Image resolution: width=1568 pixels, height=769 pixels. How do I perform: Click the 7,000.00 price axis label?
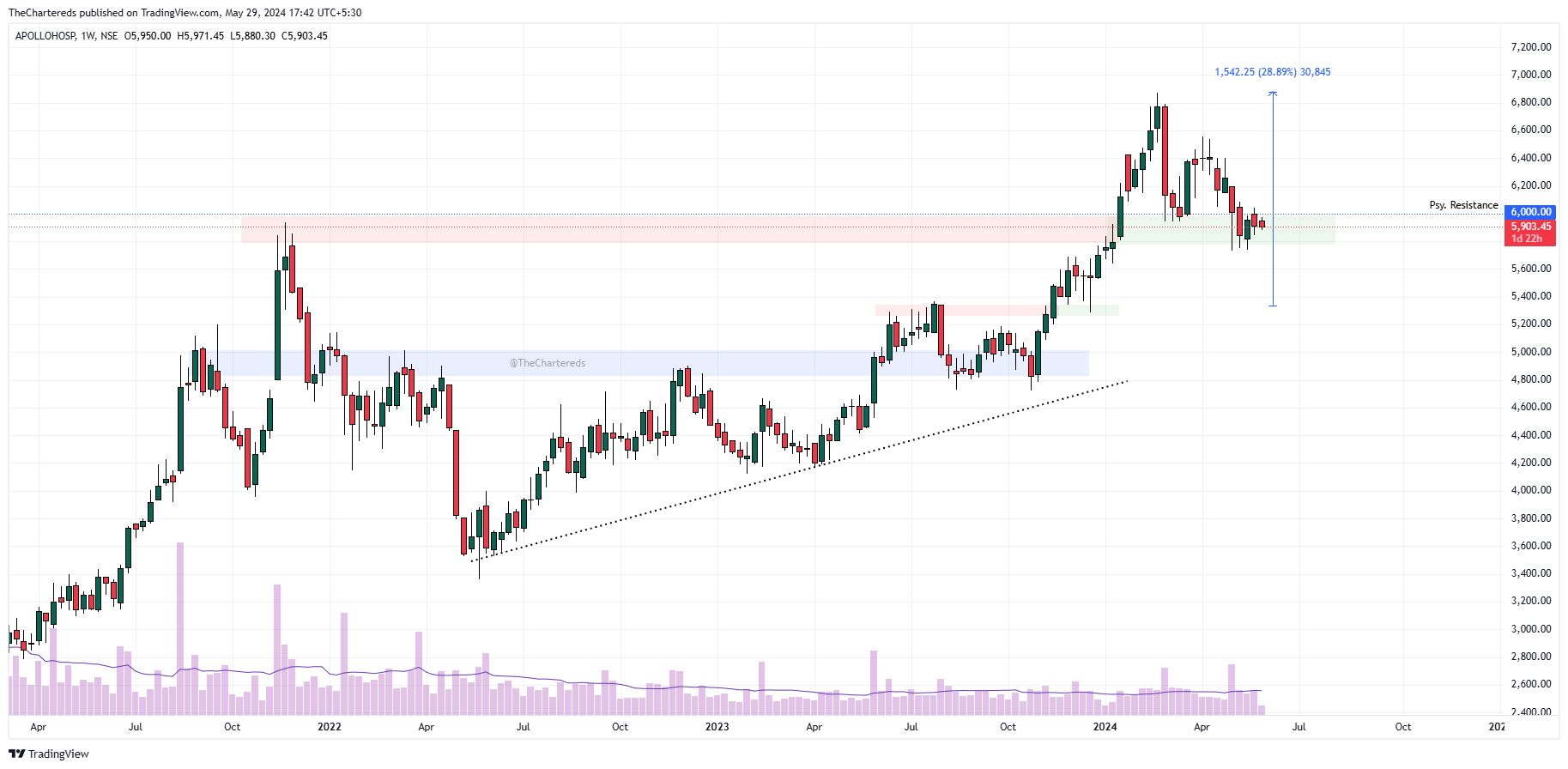pyautogui.click(x=1531, y=75)
